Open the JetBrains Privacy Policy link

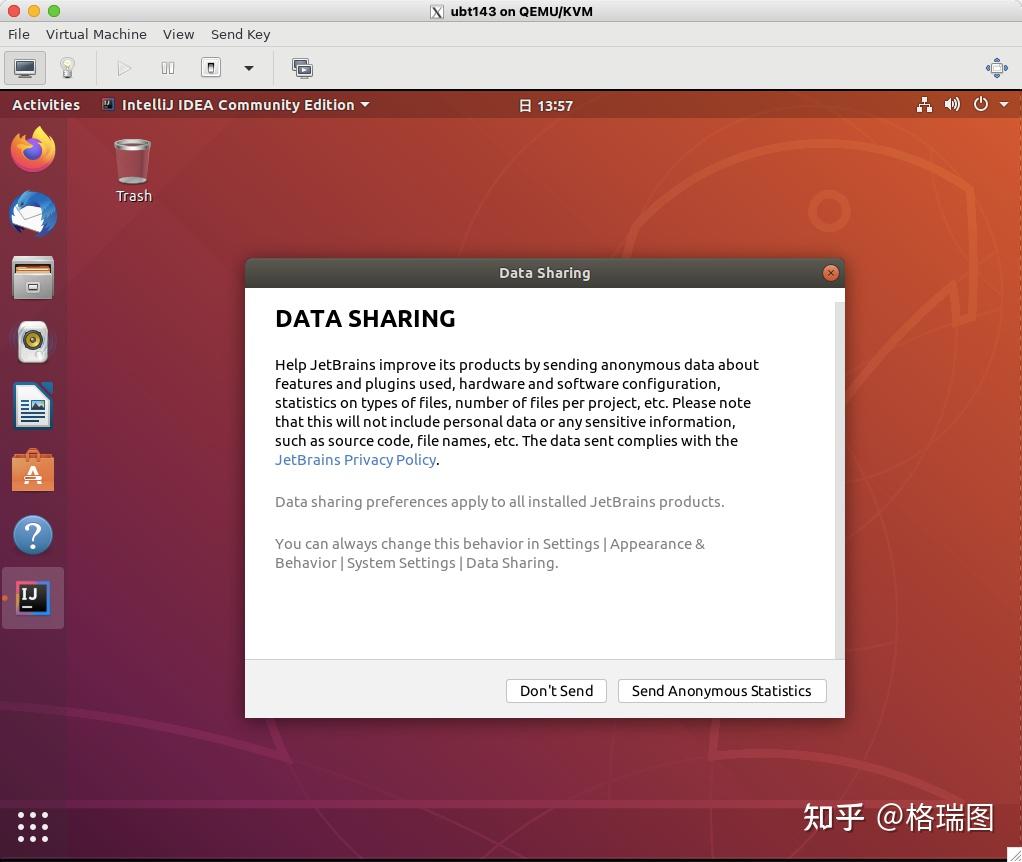[355, 459]
